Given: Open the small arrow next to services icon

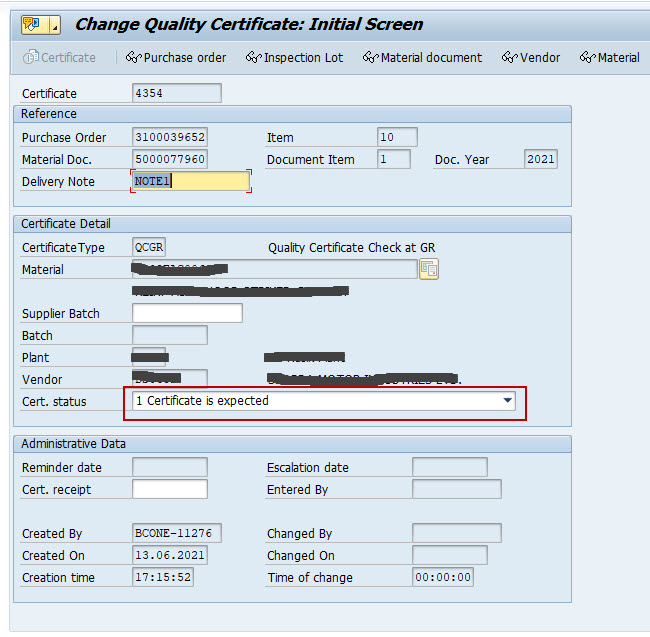Looking at the screenshot, I should click(x=55, y=25).
